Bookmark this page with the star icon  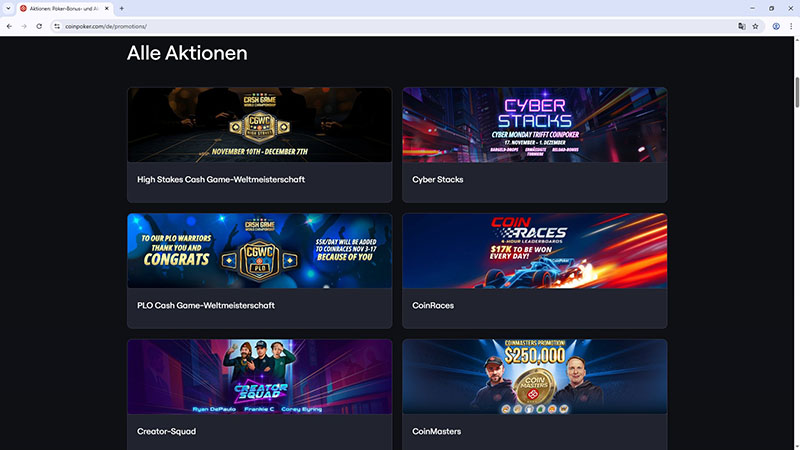click(755, 26)
